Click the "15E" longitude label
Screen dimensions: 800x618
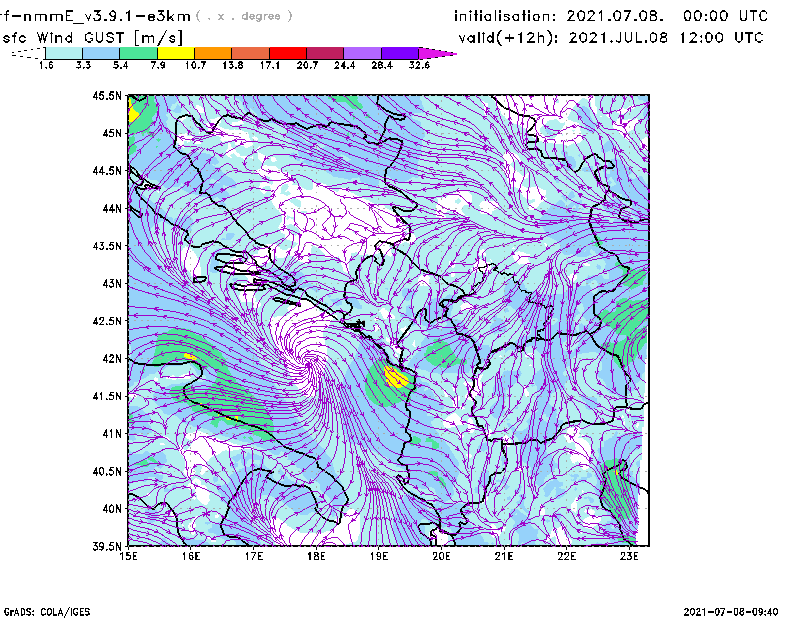tap(128, 556)
